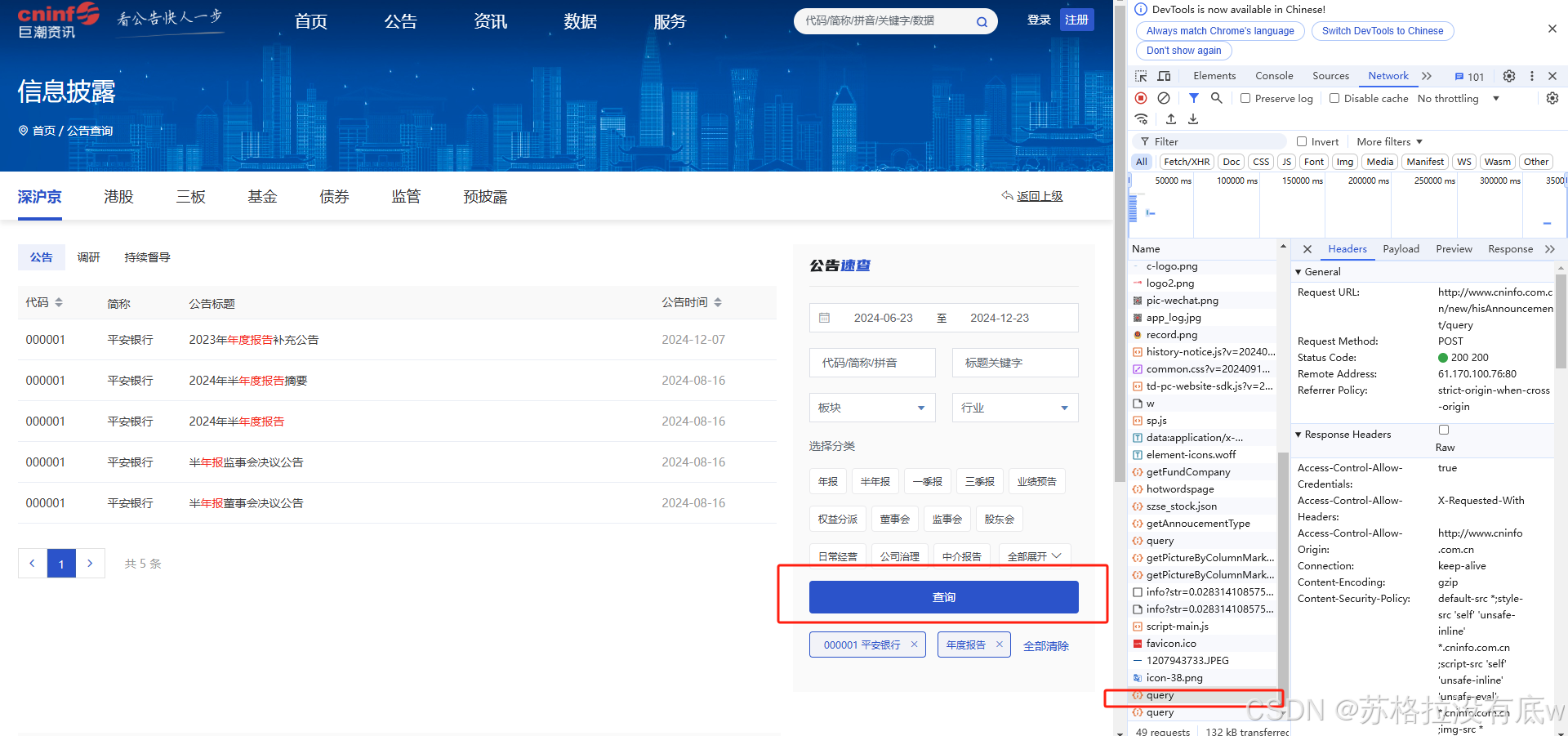Select getAnnoucementType request row
Screen dimensions: 1568x736
(x=1202, y=524)
